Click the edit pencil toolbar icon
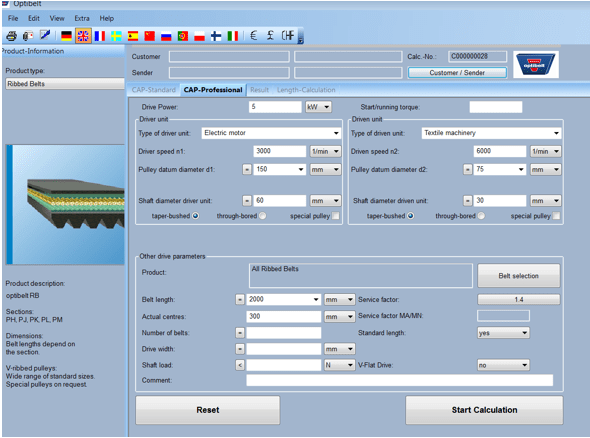 [x=45, y=35]
